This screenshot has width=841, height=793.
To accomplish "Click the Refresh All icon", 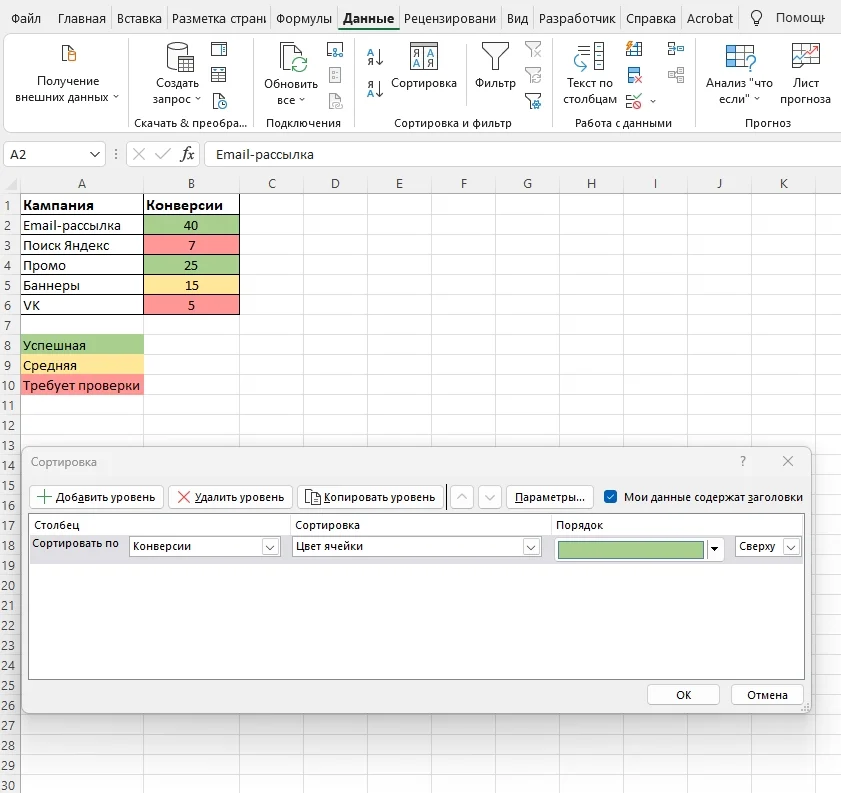I will (291, 58).
